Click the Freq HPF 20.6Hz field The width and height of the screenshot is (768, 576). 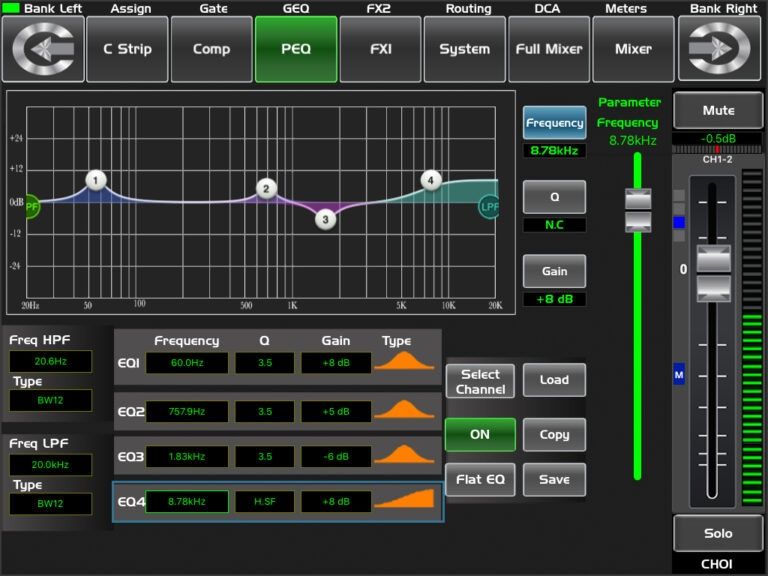pos(50,361)
